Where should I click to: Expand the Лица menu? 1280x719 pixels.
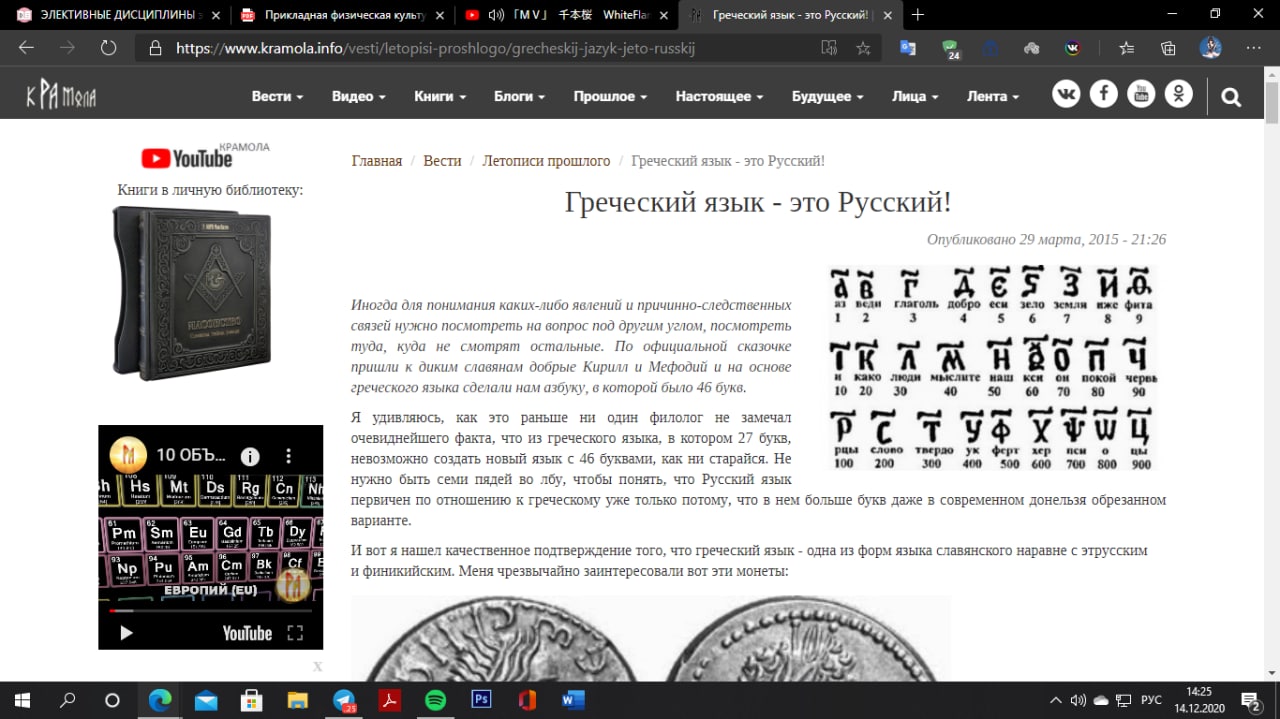(x=915, y=96)
